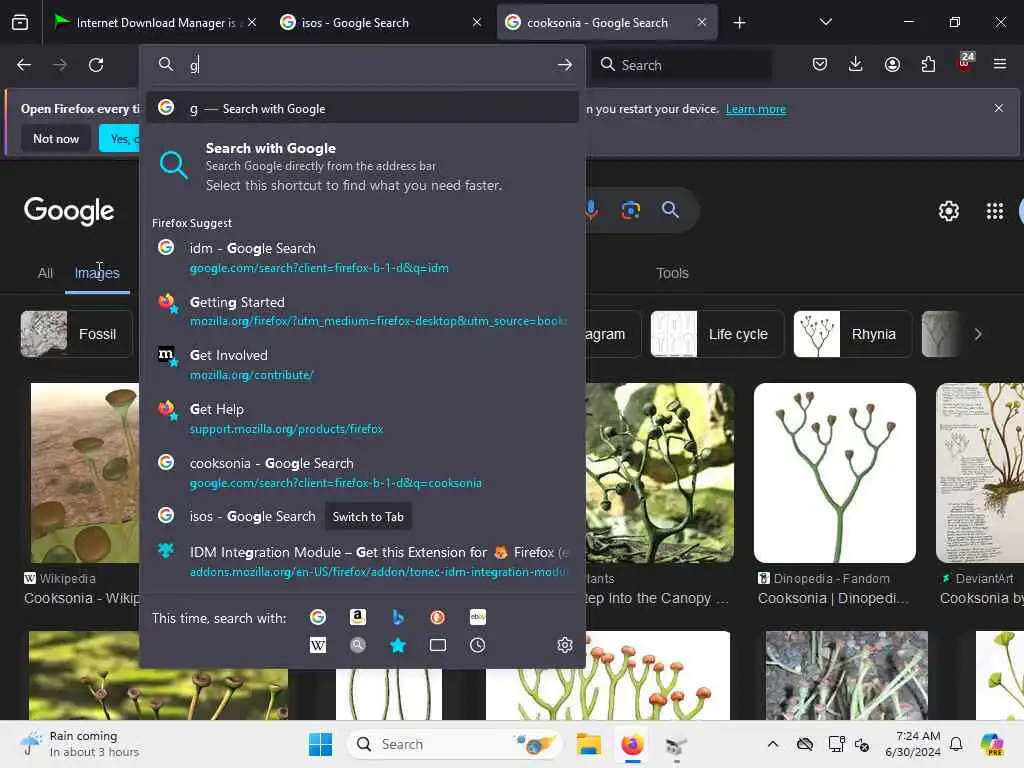Click the Not now button
This screenshot has height=768, width=1024.
click(x=56, y=138)
